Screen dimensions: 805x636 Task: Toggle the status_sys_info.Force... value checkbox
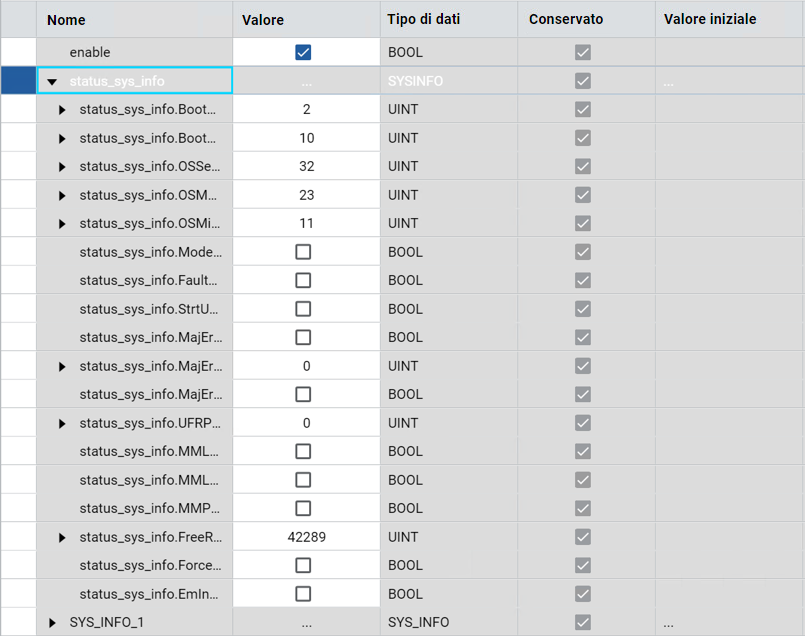tap(303, 566)
